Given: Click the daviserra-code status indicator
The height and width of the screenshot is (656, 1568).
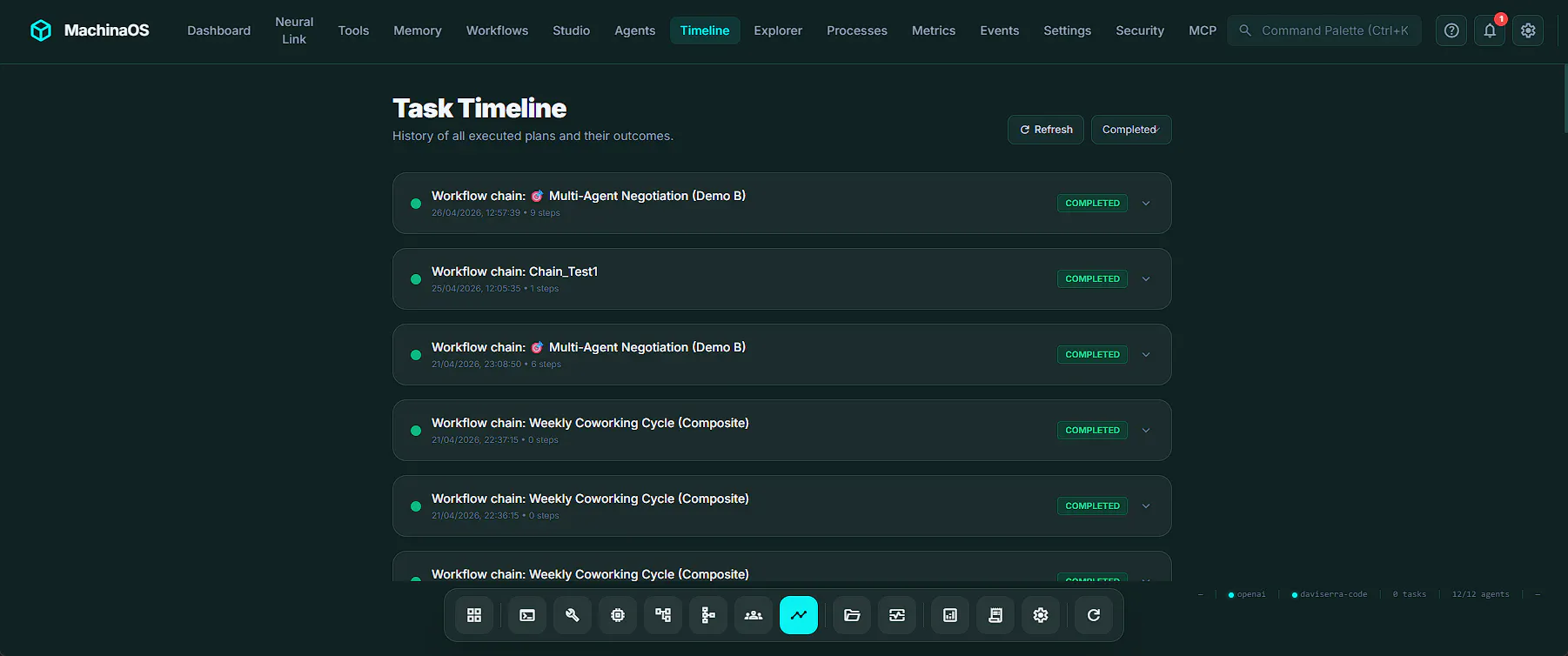Looking at the screenshot, I should (1330, 594).
